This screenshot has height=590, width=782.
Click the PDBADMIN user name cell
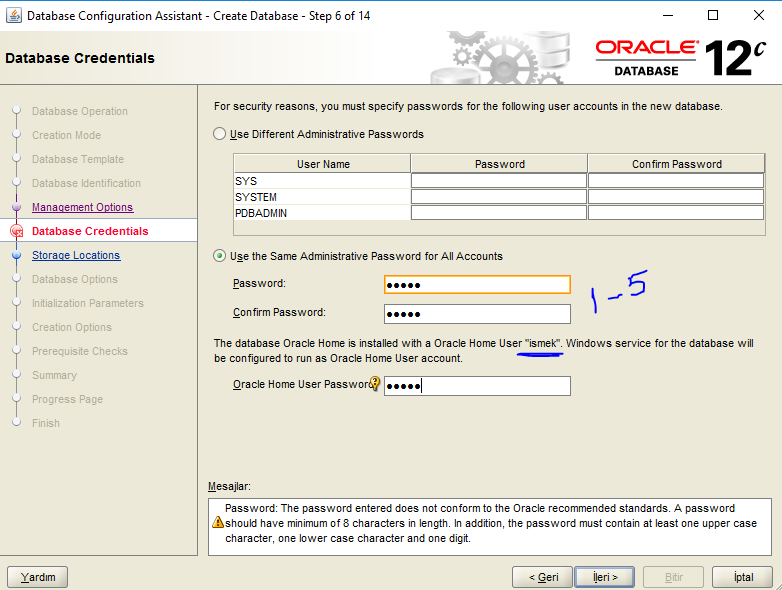(x=322, y=212)
